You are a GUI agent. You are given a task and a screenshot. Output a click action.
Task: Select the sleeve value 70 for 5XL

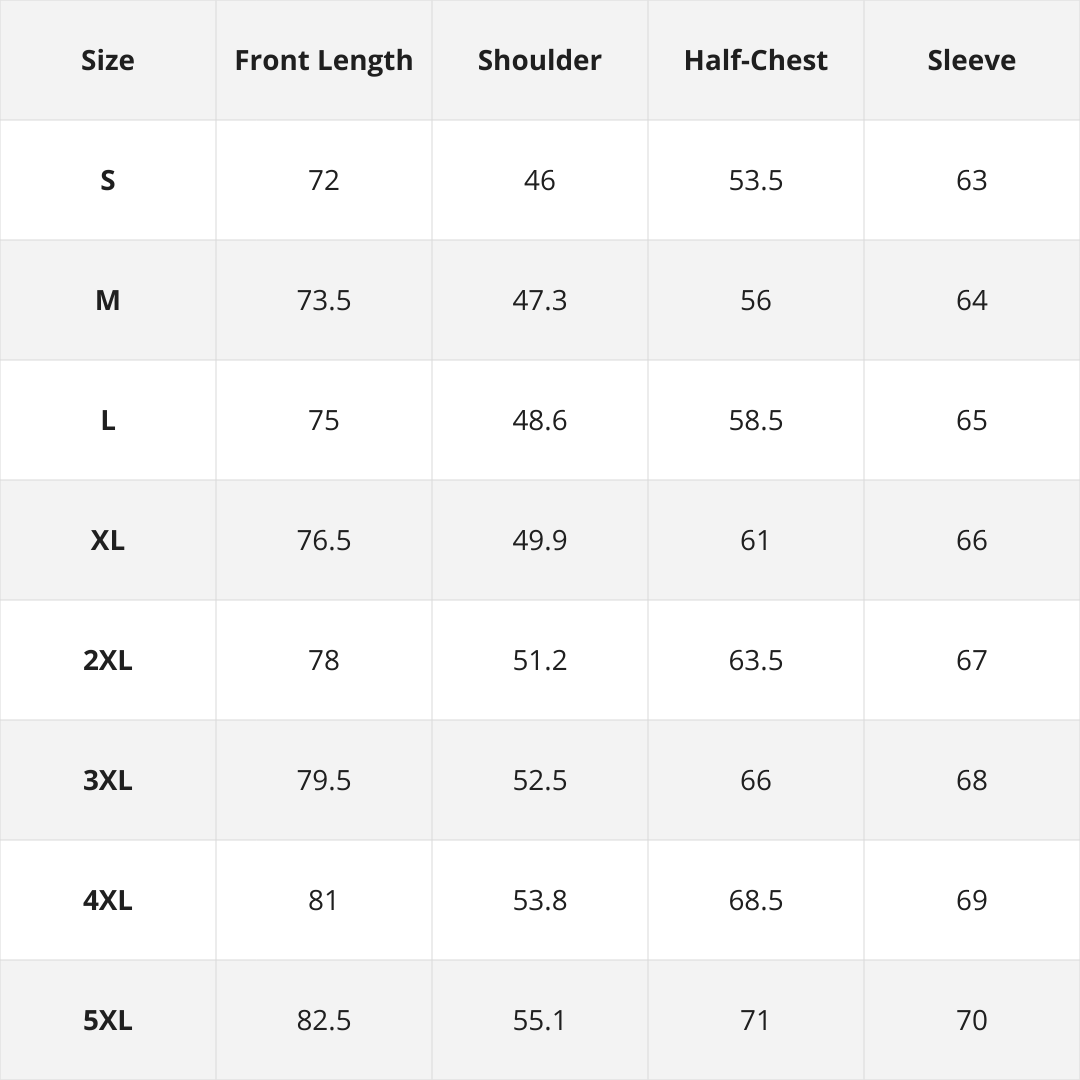(972, 1020)
